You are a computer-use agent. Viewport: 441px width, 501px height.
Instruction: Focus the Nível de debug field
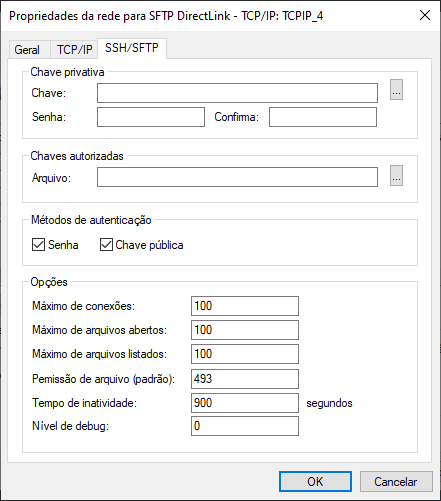tap(245, 426)
